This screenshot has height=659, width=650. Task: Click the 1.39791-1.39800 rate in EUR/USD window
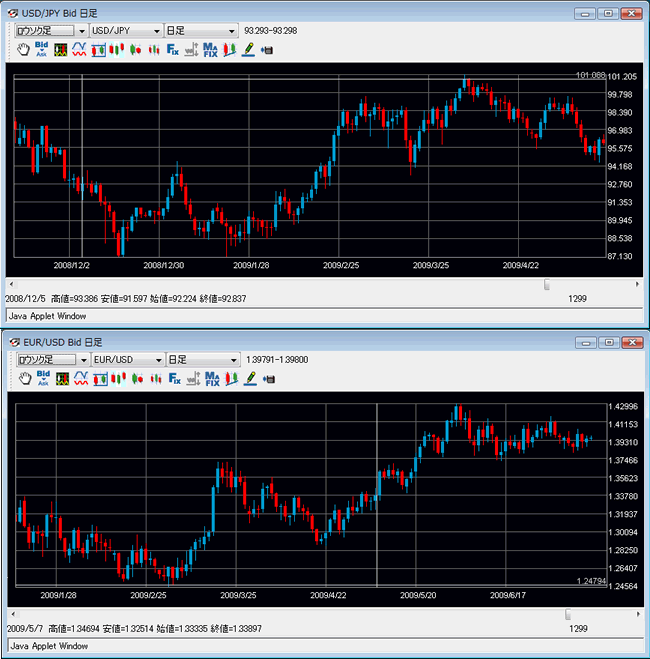click(277, 360)
